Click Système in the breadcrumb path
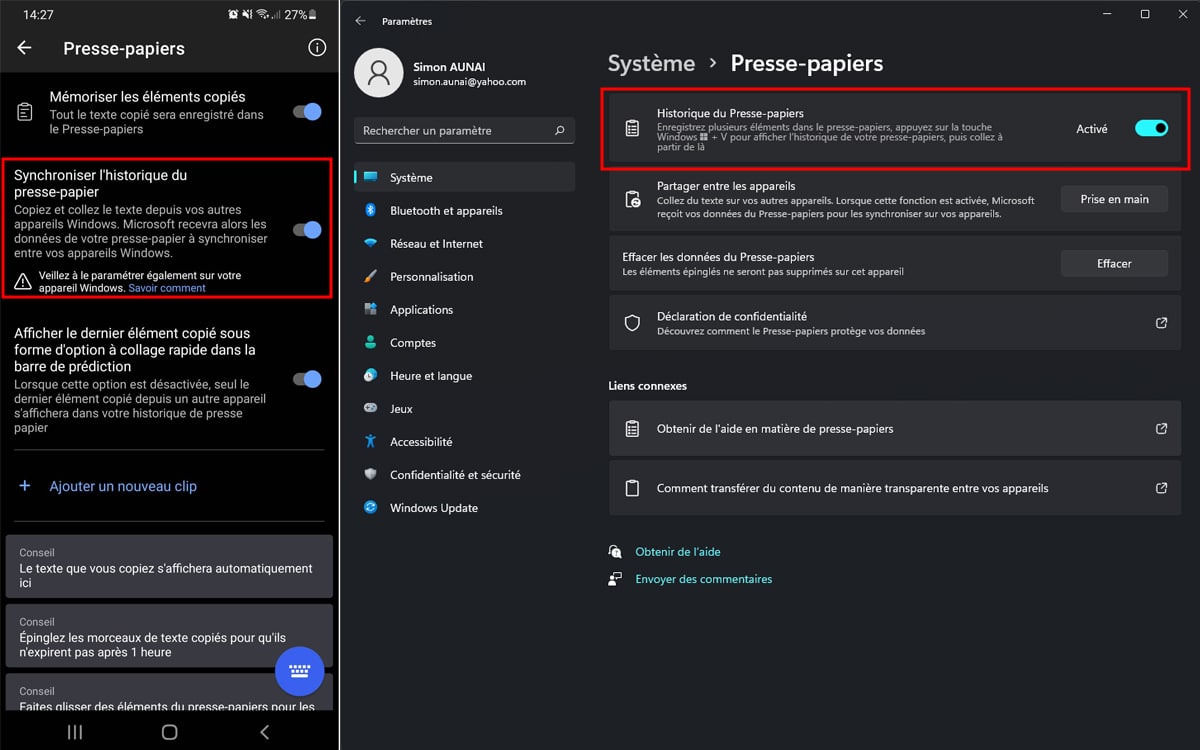1200x750 pixels. (x=650, y=63)
